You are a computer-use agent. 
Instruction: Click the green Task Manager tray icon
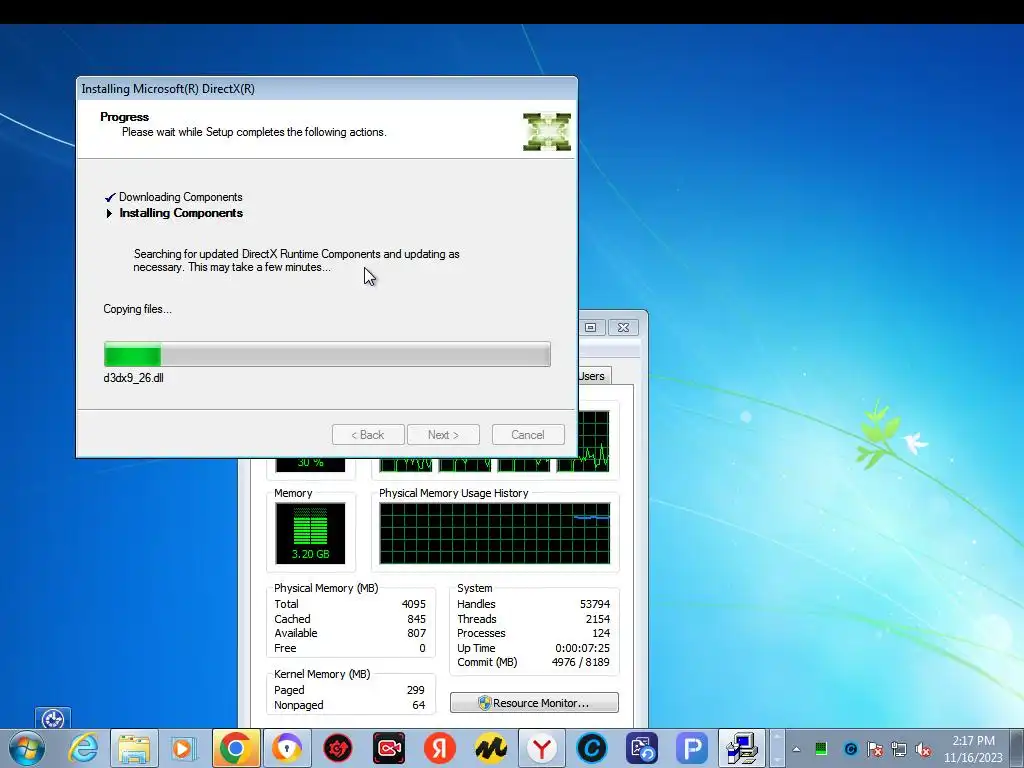[x=822, y=749]
